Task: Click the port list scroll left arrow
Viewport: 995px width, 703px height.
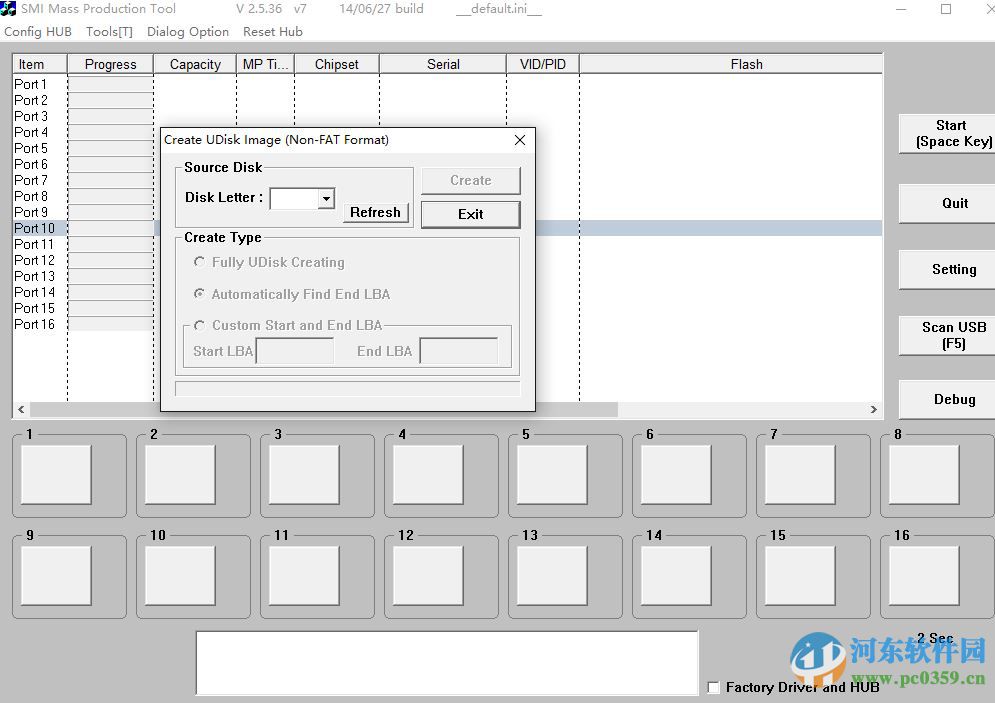Action: [x=21, y=409]
